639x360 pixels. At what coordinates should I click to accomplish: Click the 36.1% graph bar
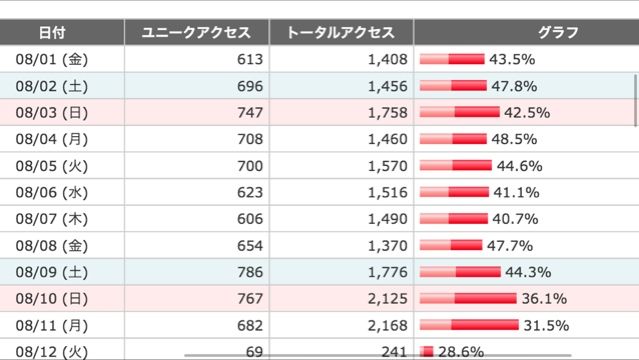coord(468,298)
